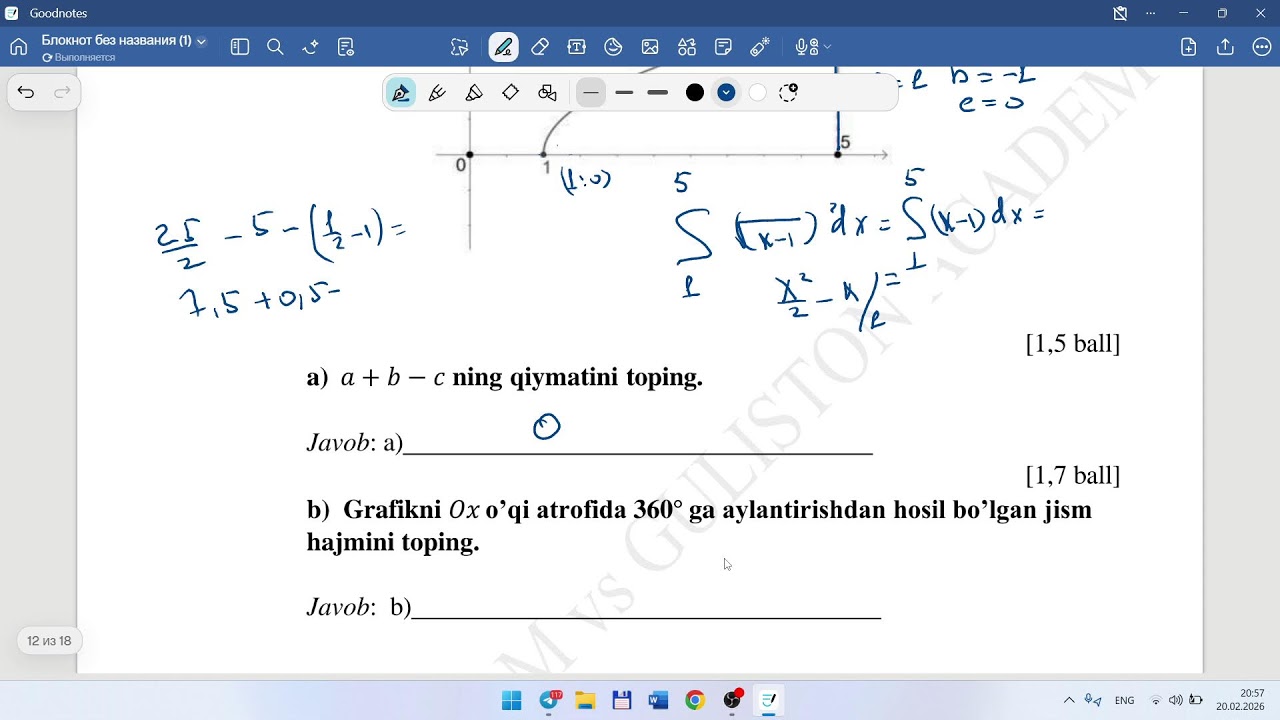Viewport: 1280px width, 720px height.
Task: Click 'a + b − c ning qiymatini toping' text
Action: (522, 378)
